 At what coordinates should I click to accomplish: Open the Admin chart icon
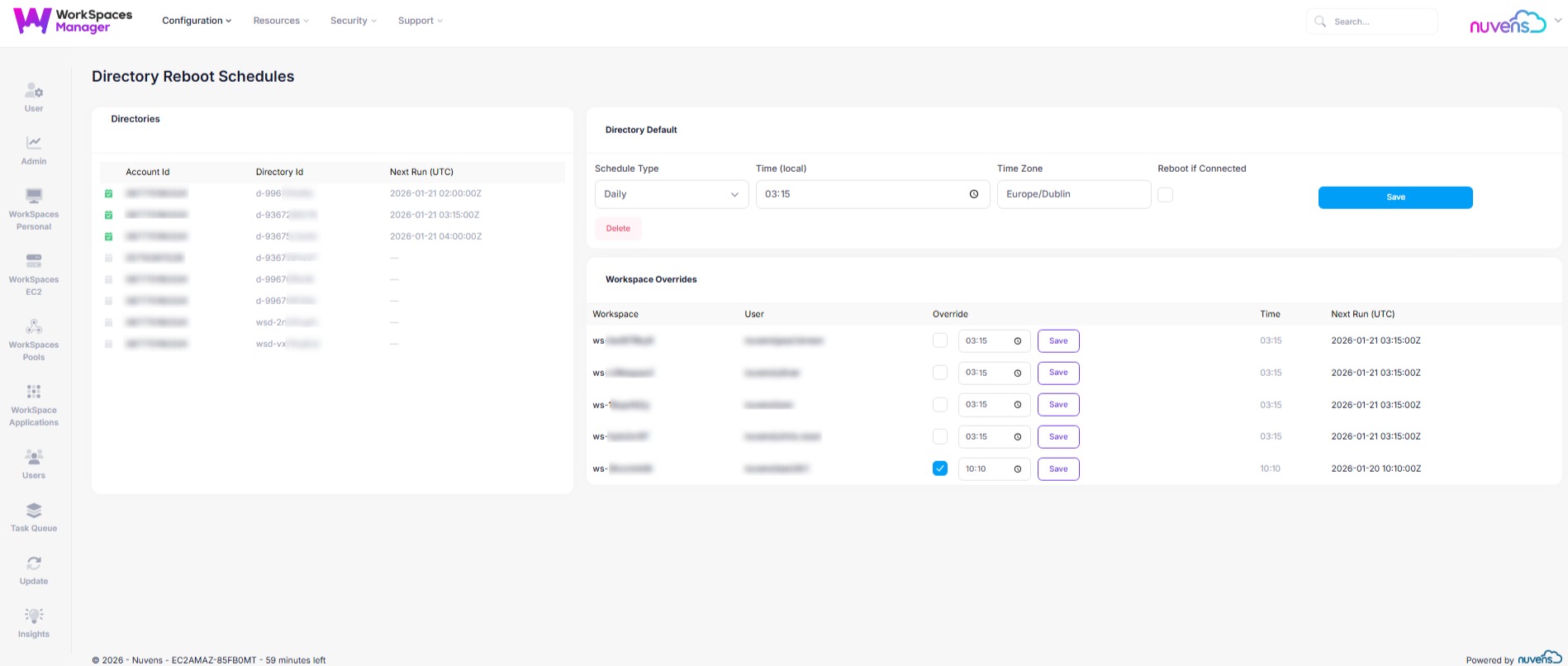(34, 144)
